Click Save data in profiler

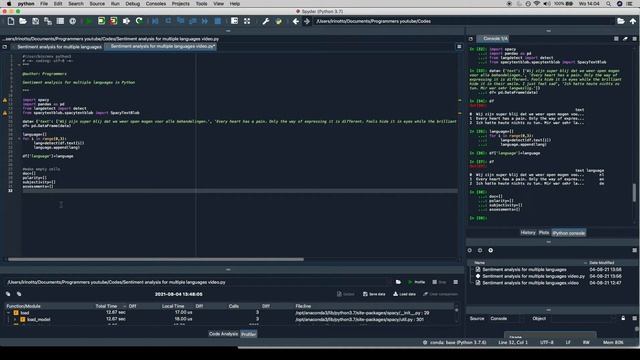374,294
